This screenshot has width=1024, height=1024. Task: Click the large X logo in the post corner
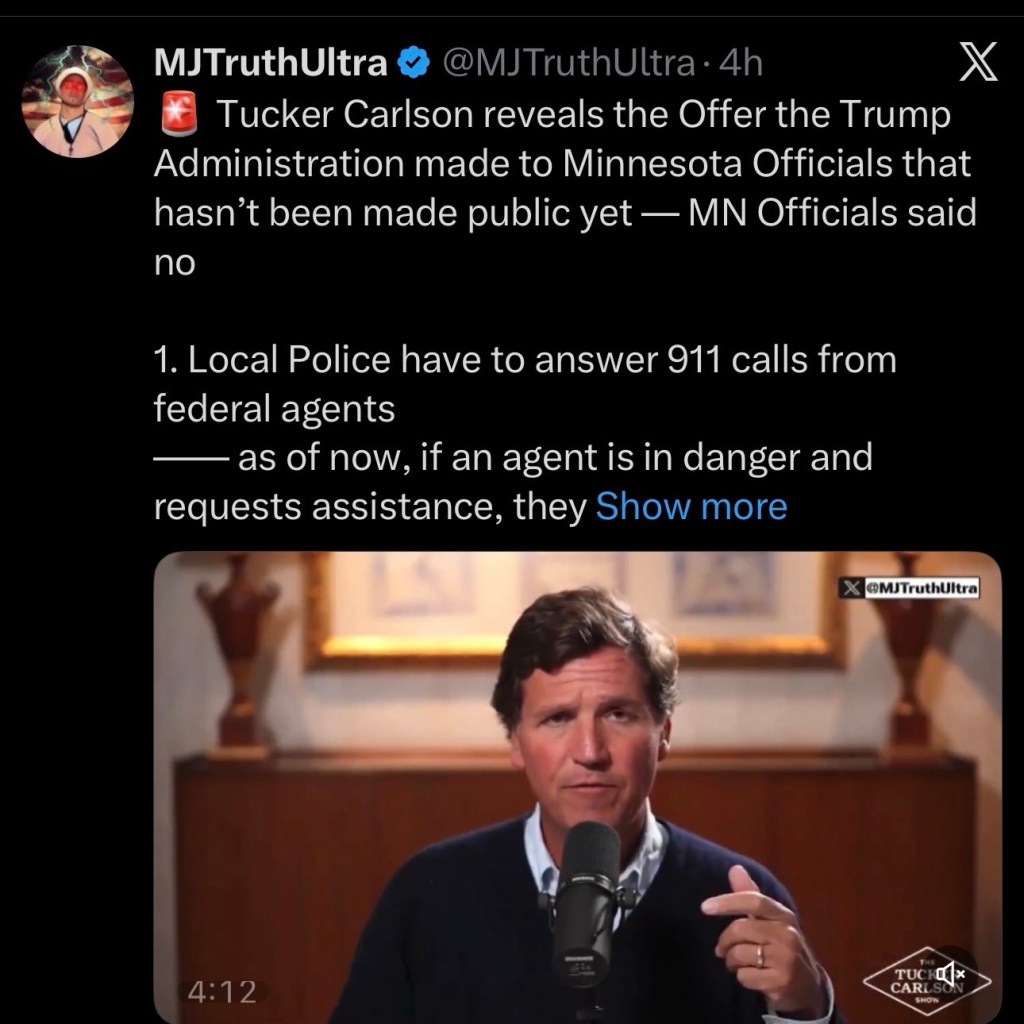978,62
